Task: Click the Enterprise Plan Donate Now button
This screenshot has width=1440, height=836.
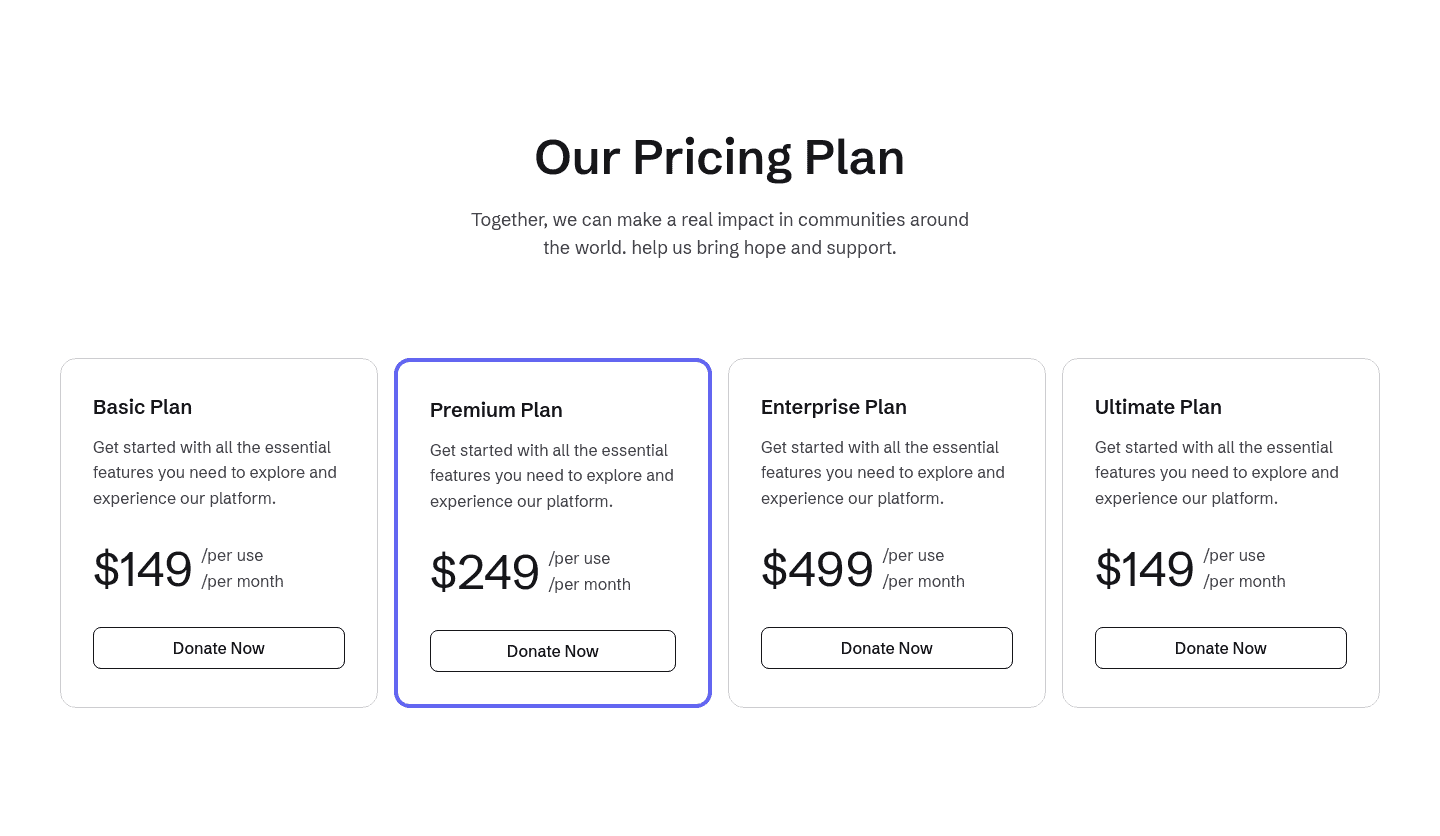Action: click(886, 648)
